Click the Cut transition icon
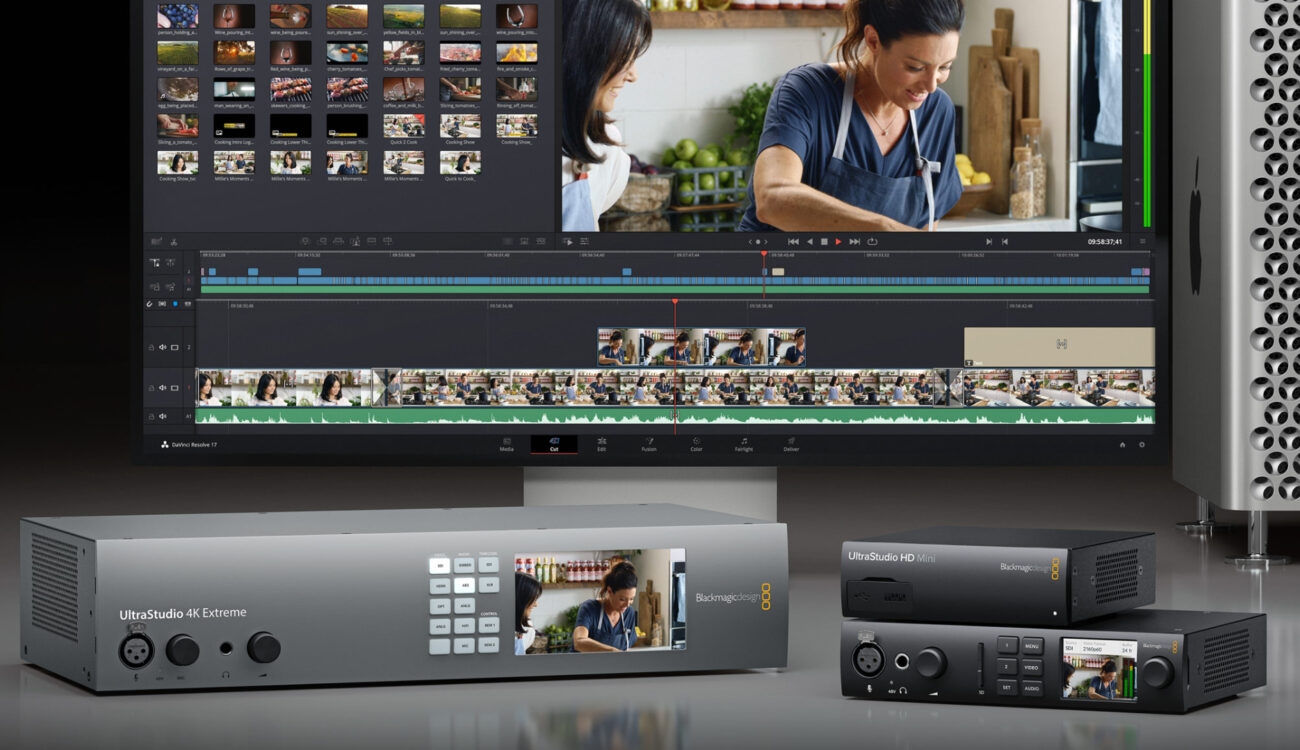The image size is (1300, 750). click(508, 241)
